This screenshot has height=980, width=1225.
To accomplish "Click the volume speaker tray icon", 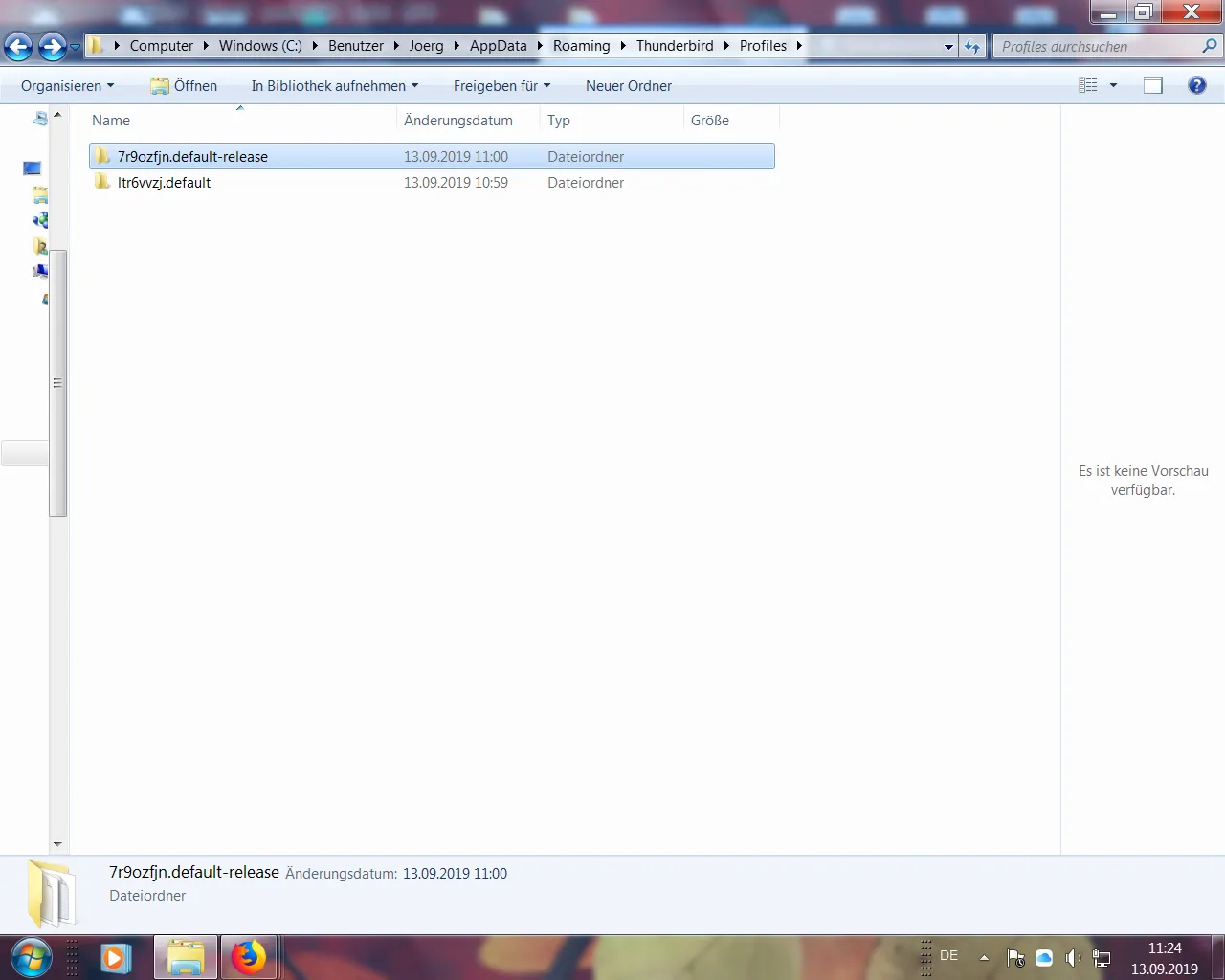I will pyautogui.click(x=1073, y=957).
